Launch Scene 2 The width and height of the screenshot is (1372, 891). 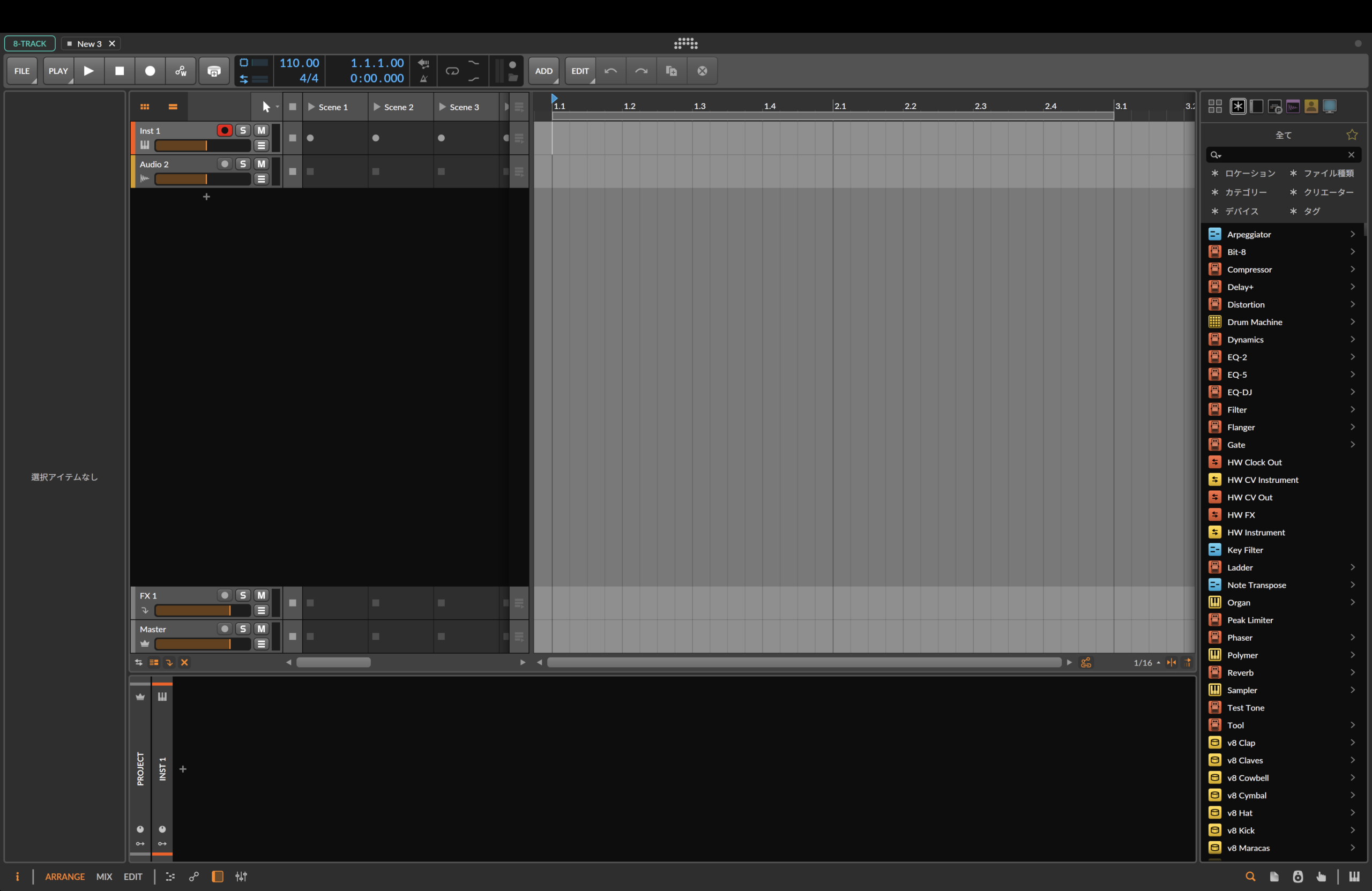point(377,107)
